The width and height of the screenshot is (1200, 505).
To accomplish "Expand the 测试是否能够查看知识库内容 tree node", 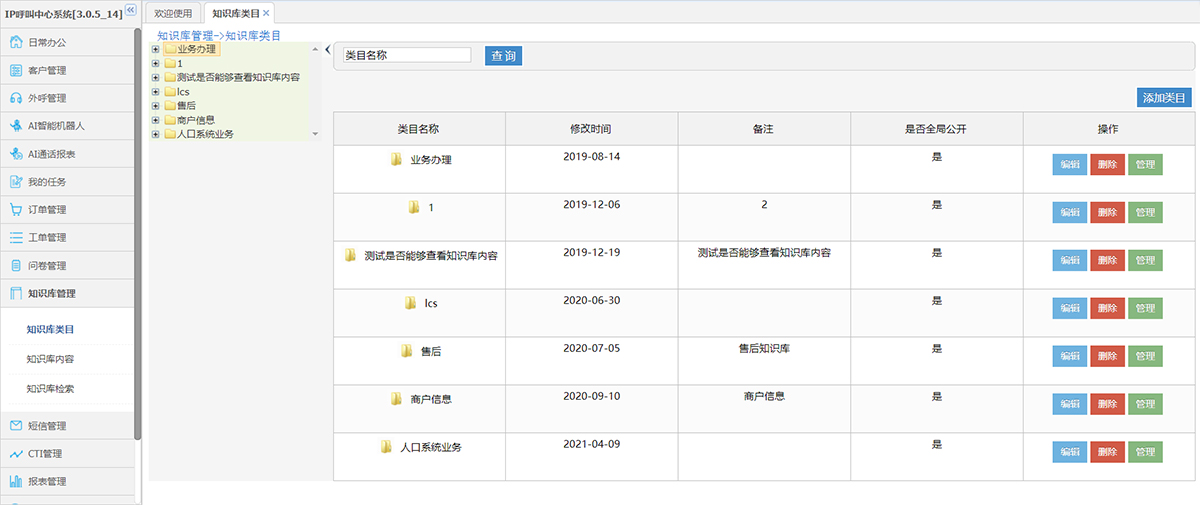I will [155, 77].
